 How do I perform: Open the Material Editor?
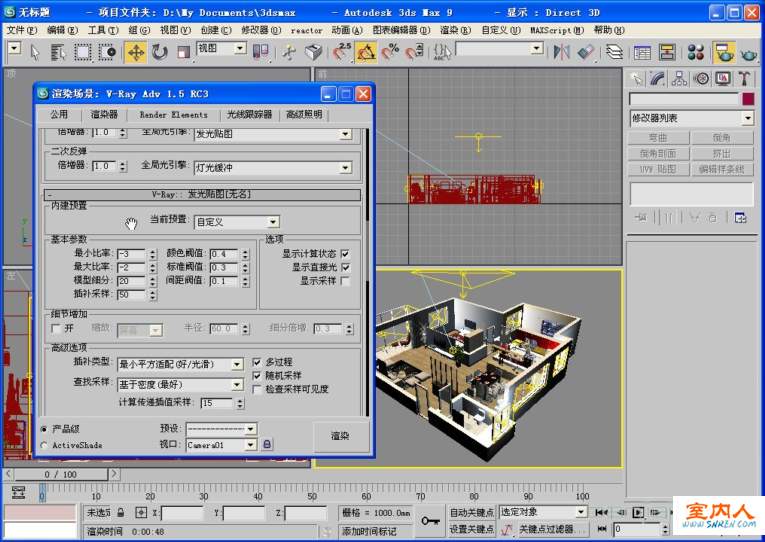coord(696,52)
